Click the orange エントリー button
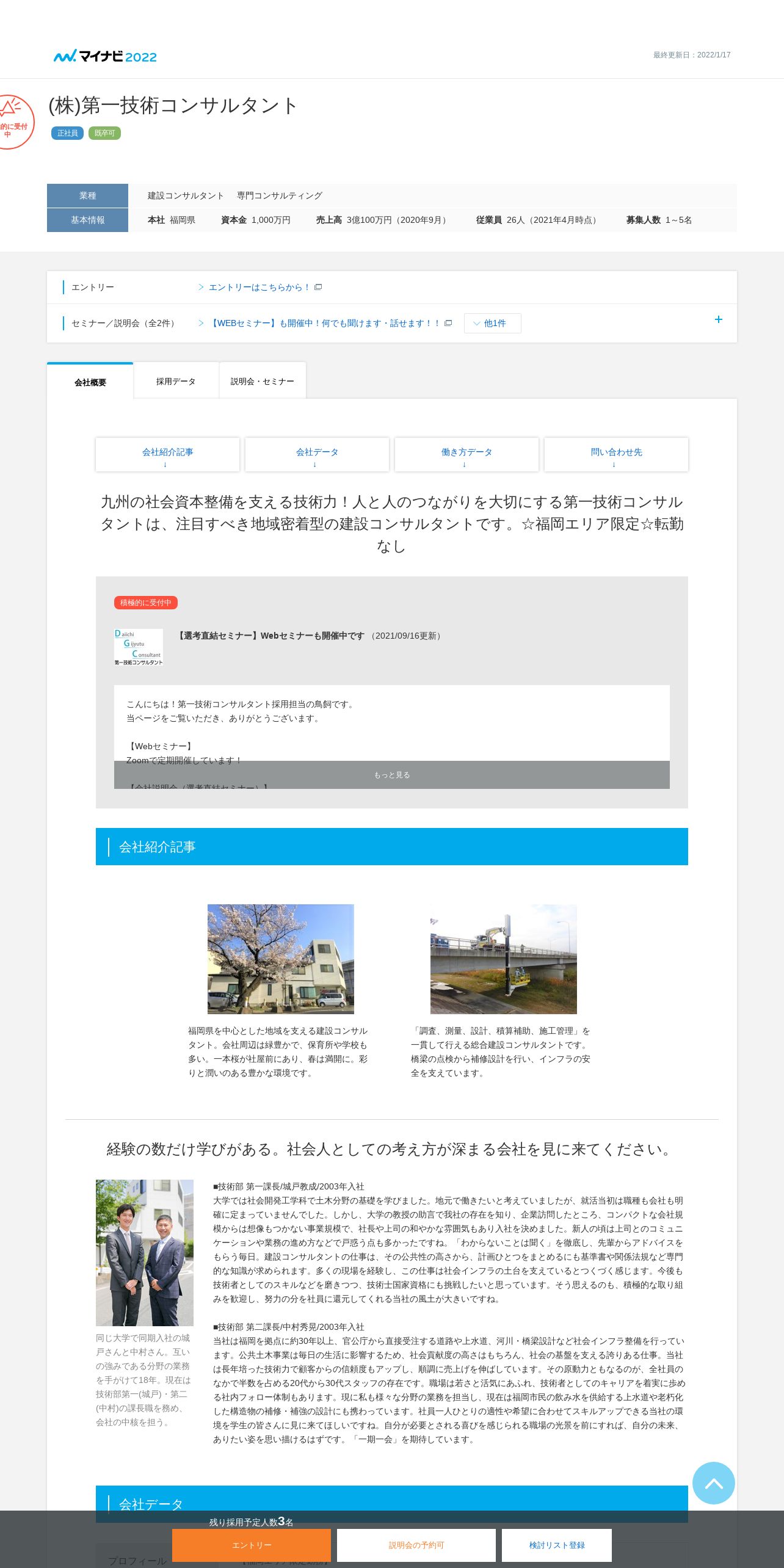 pos(252,1545)
